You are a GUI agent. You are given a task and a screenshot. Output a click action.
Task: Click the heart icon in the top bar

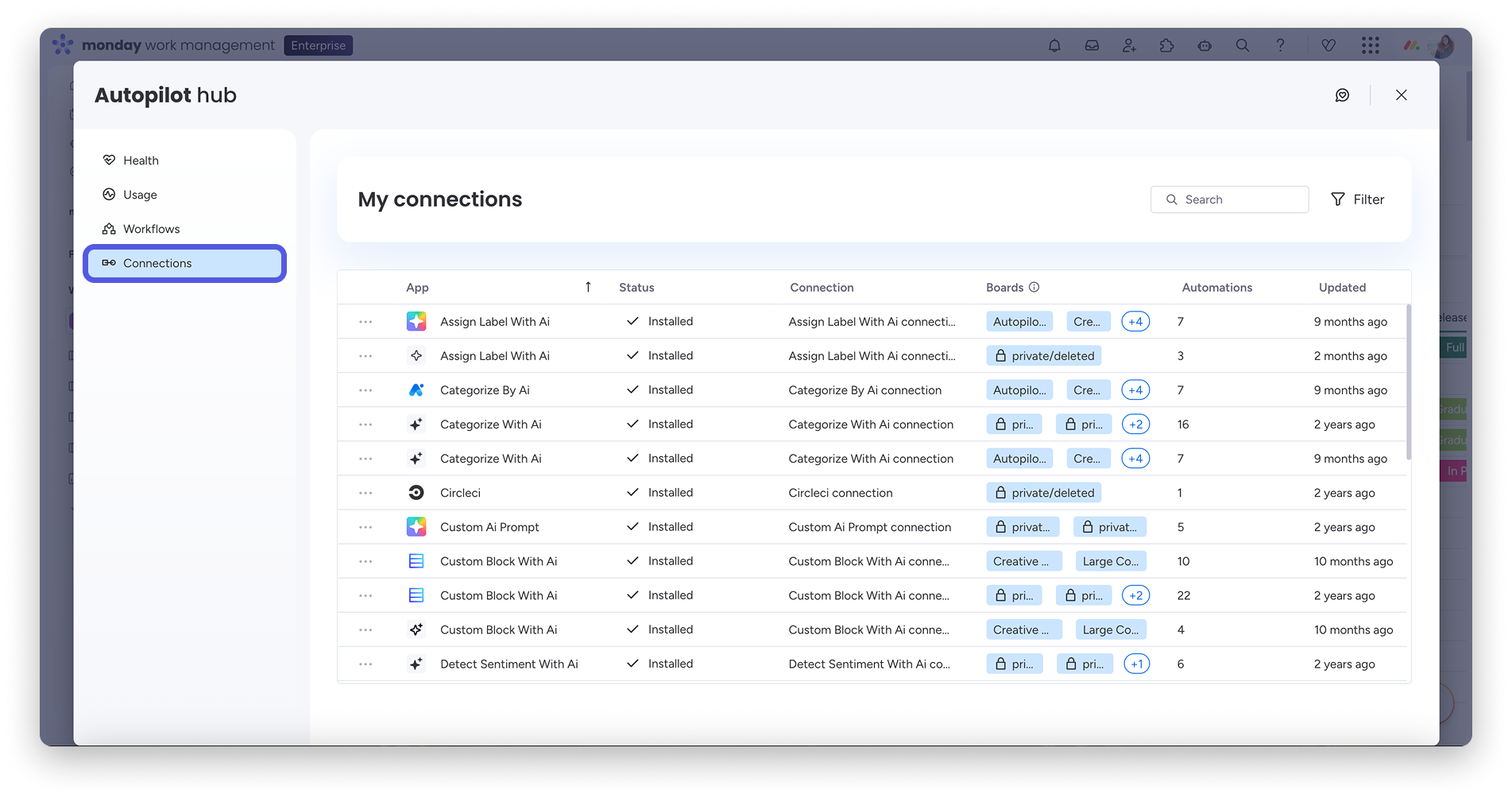point(1328,45)
